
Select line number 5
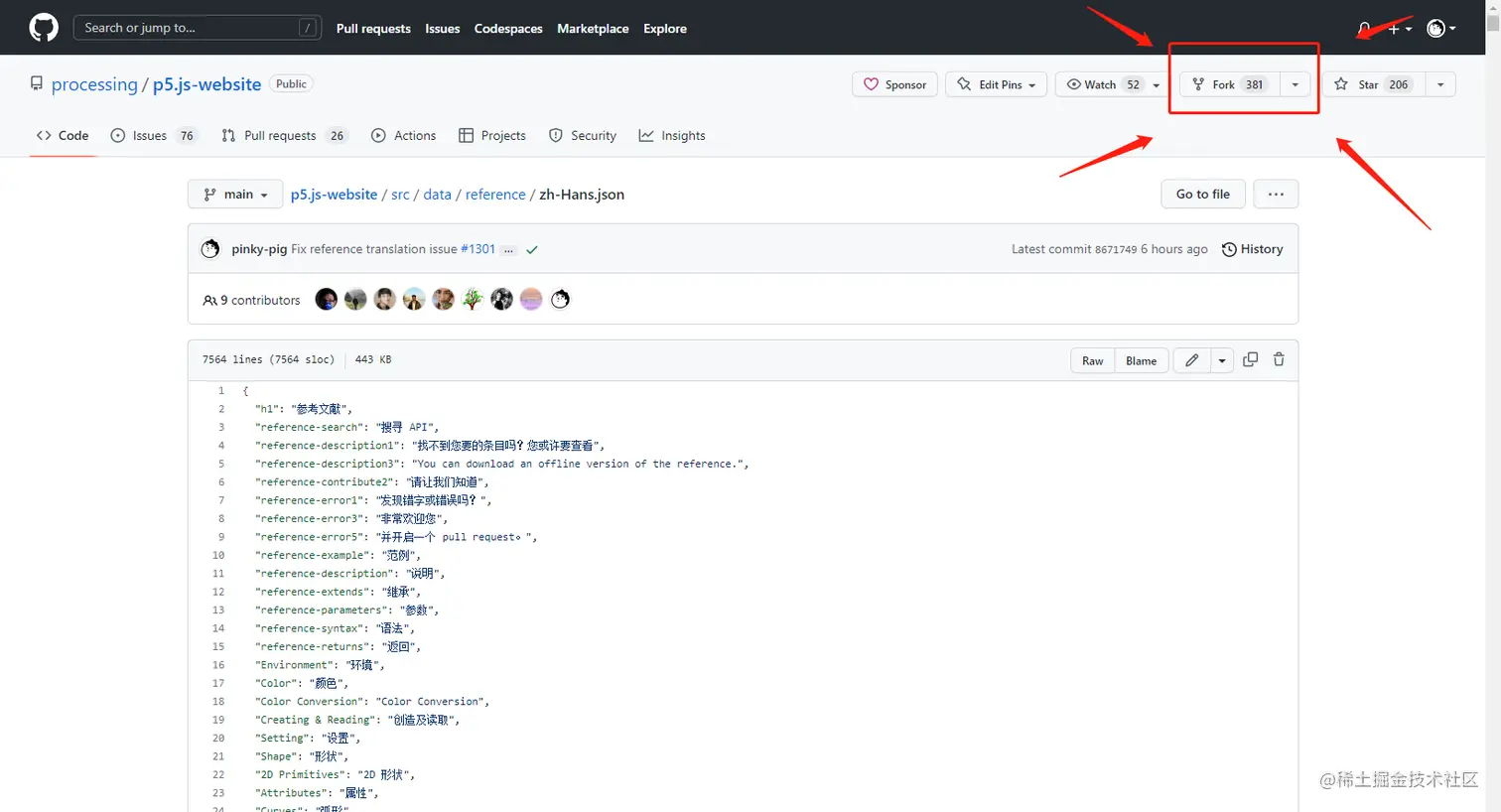coord(220,464)
